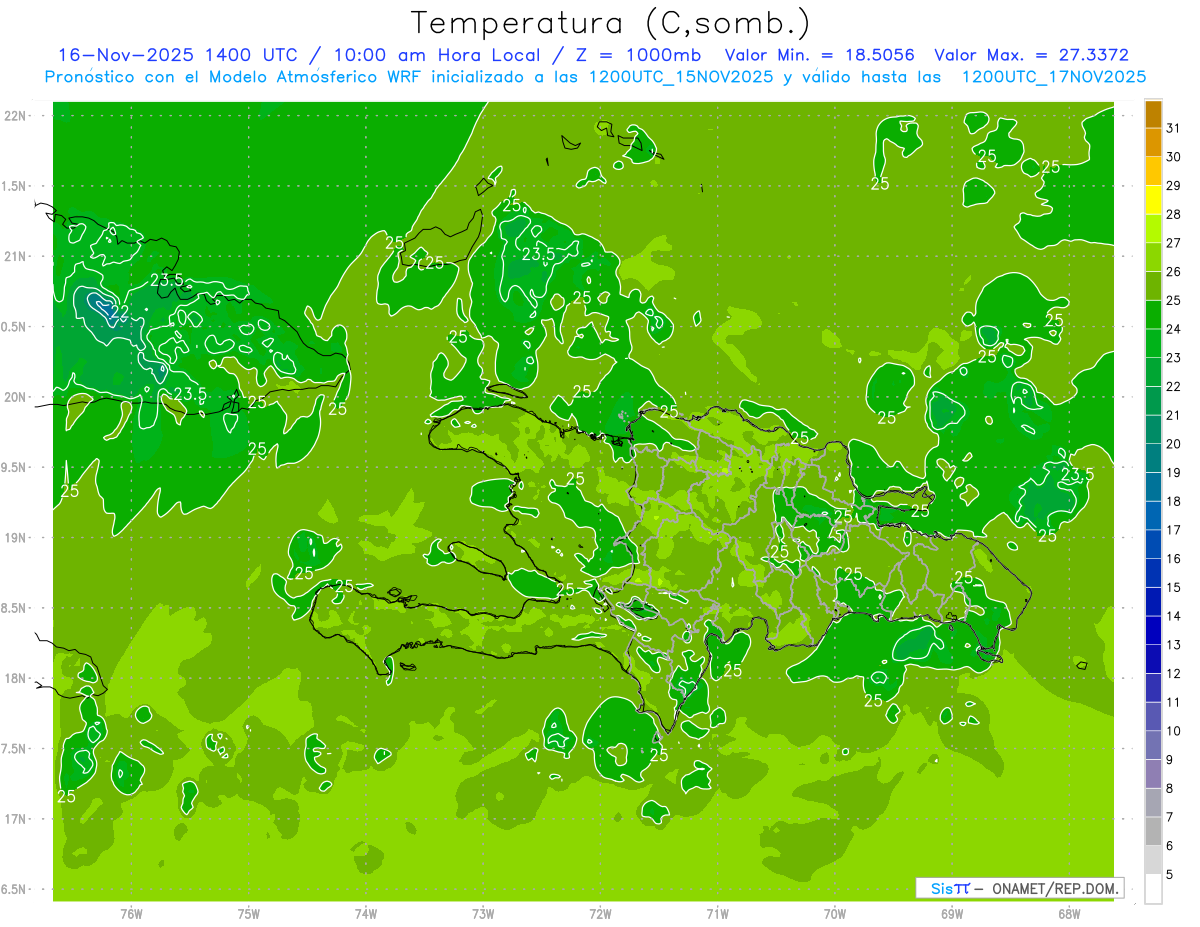Select the '69W' longitude label
This screenshot has height=927, width=1200.
pos(952,912)
